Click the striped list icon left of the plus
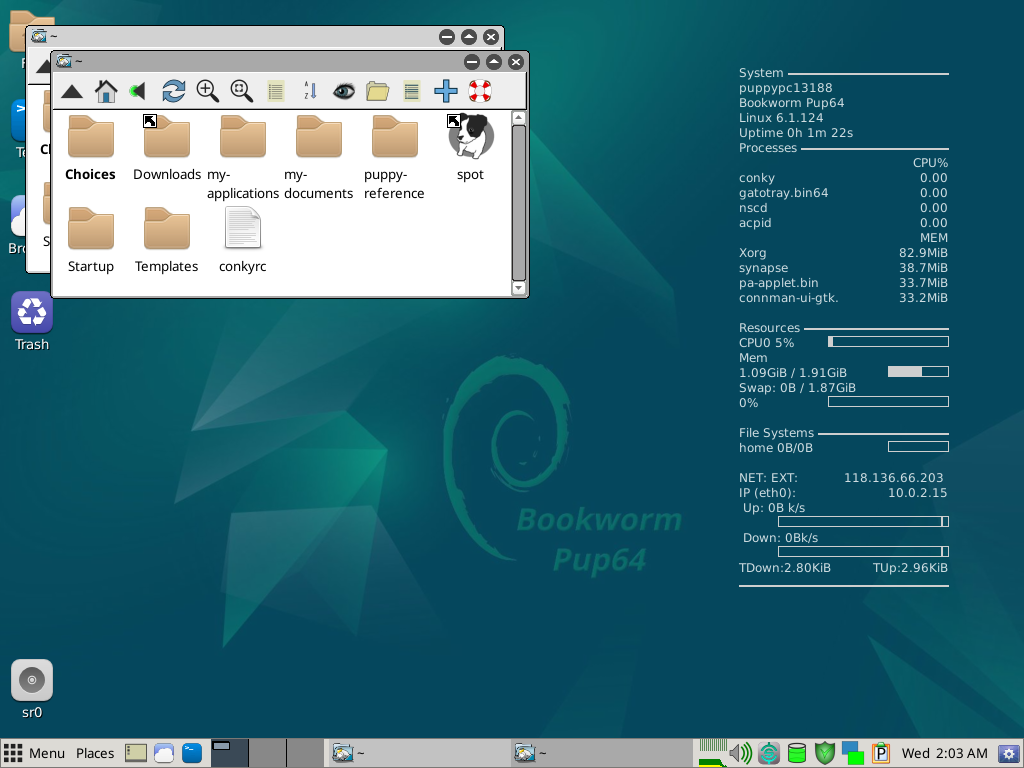Screen dimensions: 1024x768 coord(411,91)
